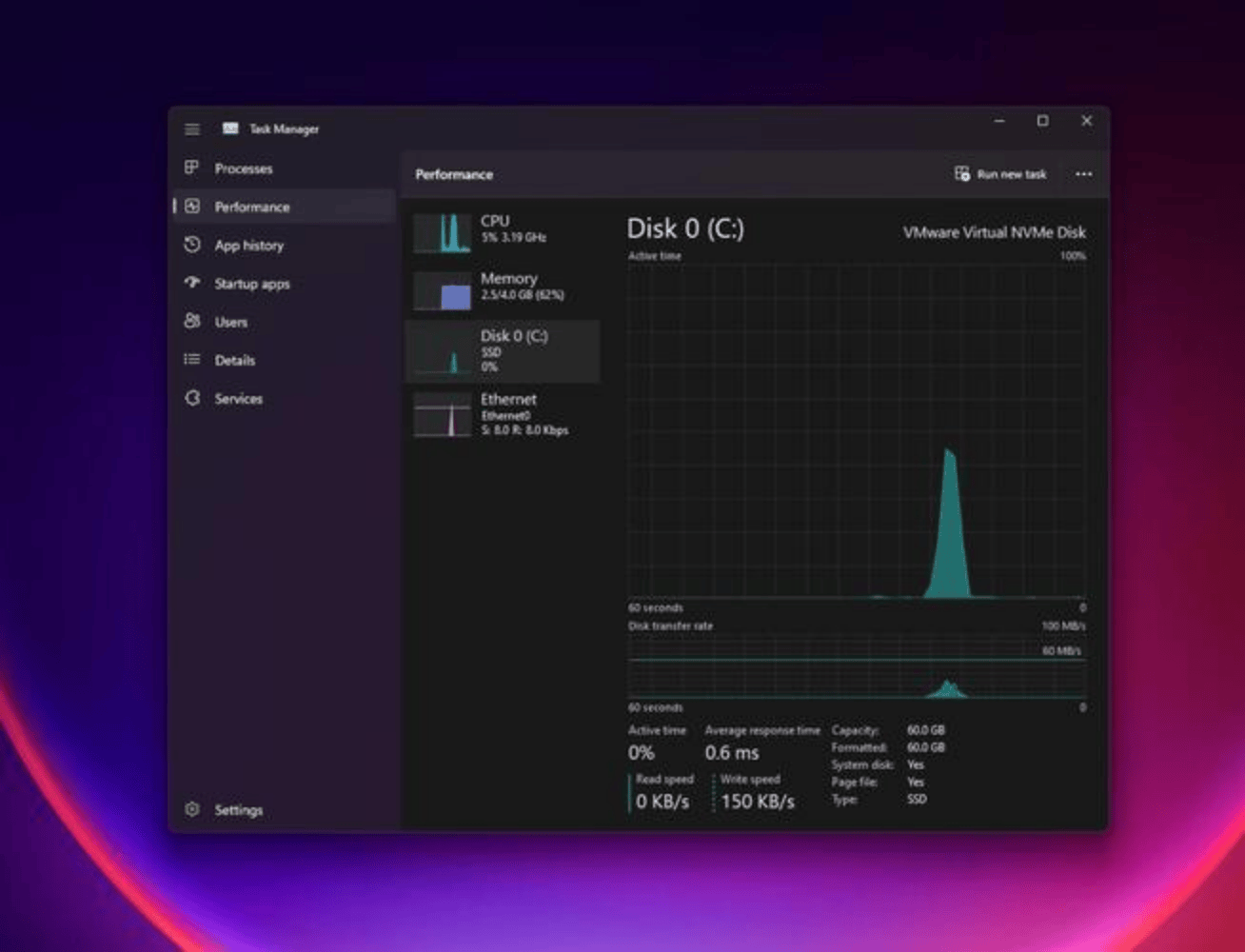Click the Disk active time graph
The width and height of the screenshot is (1245, 952).
click(856, 430)
